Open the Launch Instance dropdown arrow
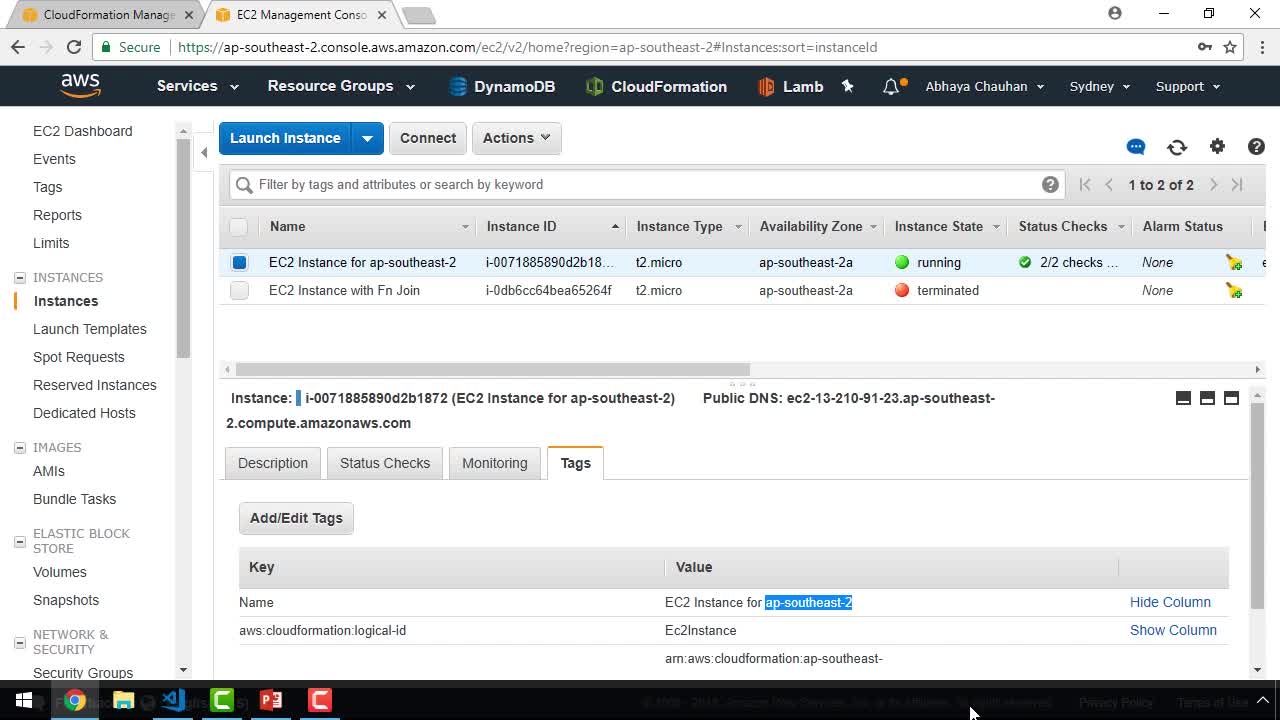The image size is (1280, 720). click(367, 138)
